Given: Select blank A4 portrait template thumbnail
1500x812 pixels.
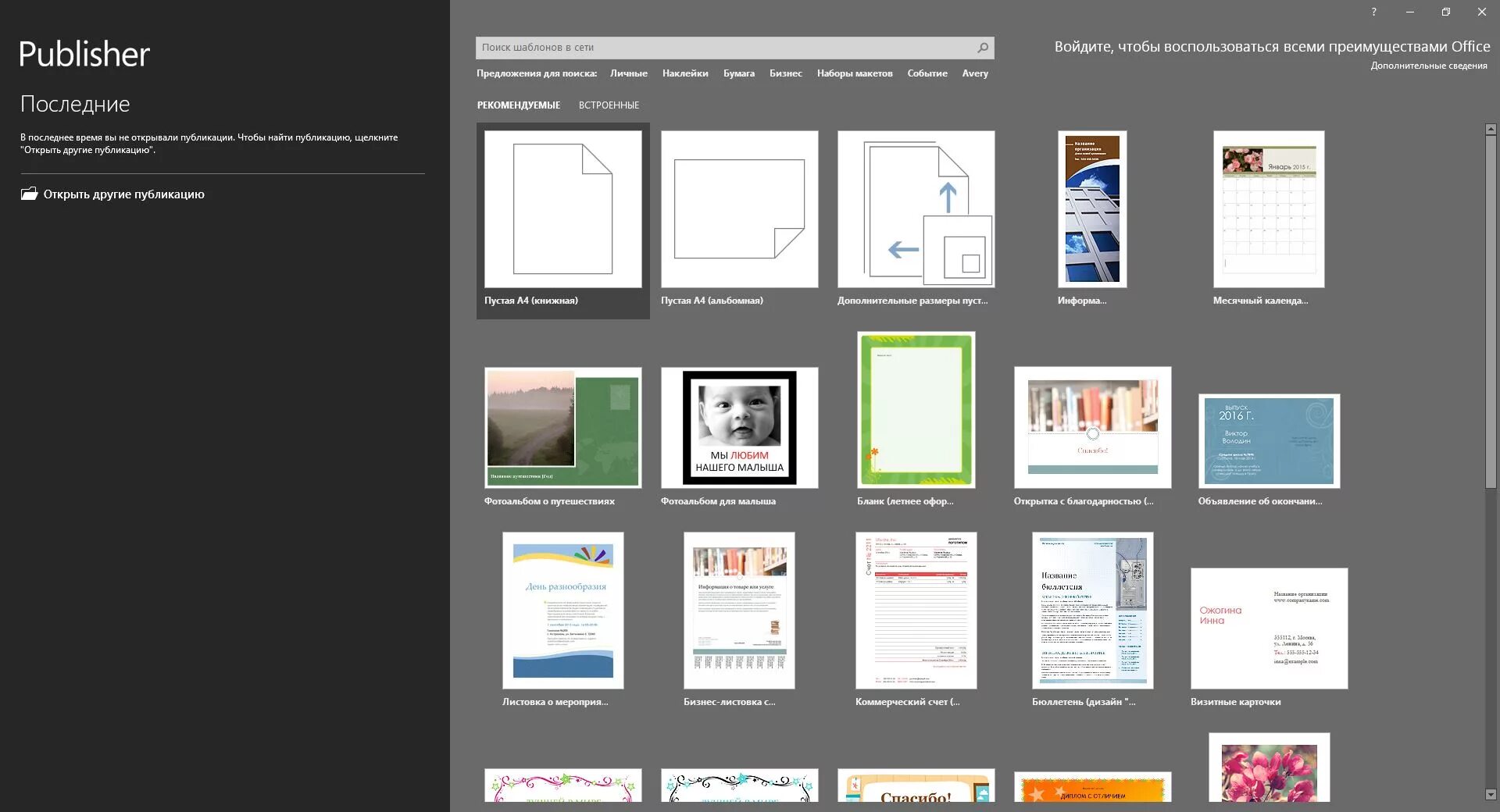Looking at the screenshot, I should tap(563, 209).
